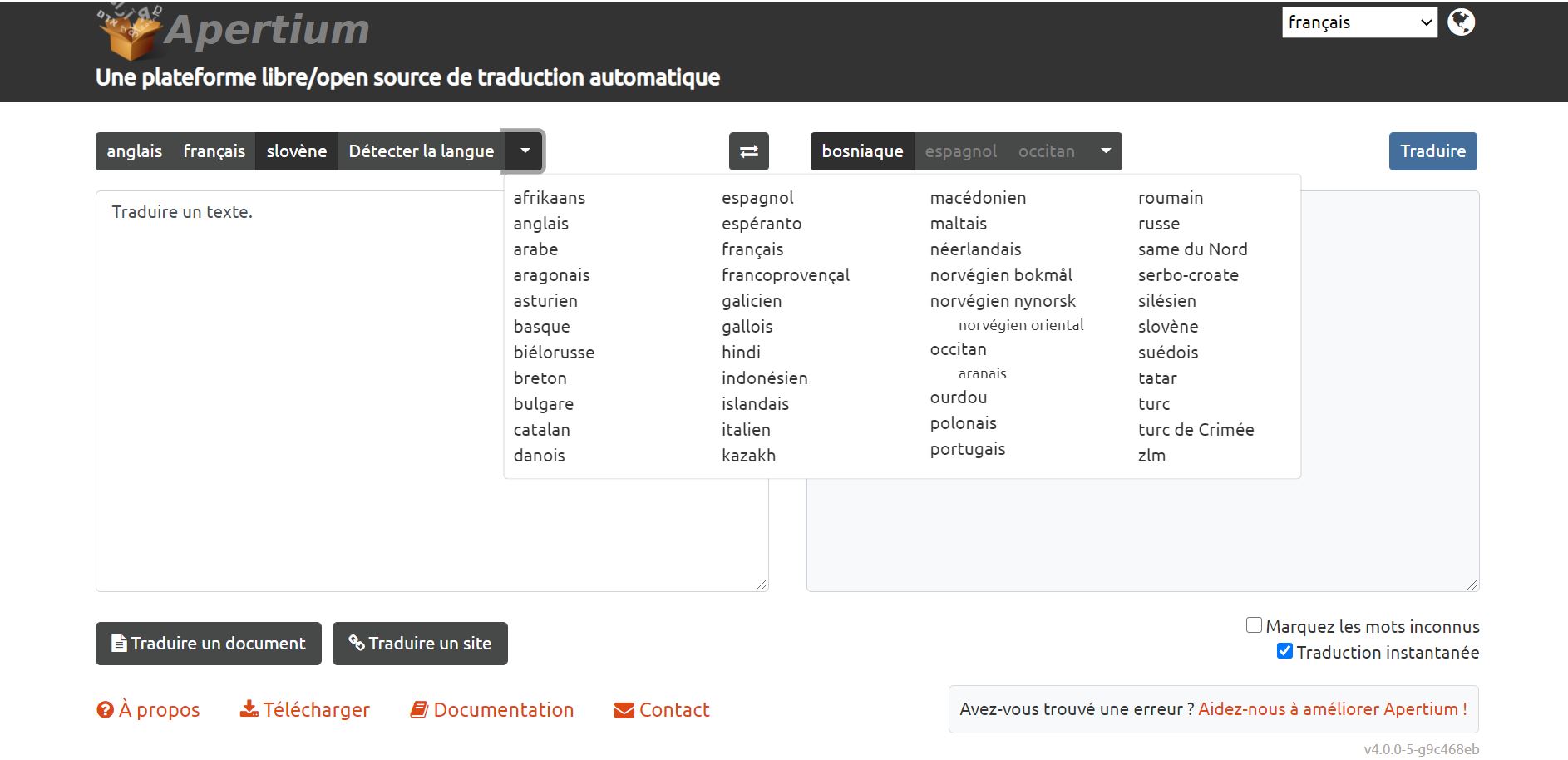Select occitan target language tab
Image resolution: width=1568 pixels, height=760 pixels.
pyautogui.click(x=1047, y=151)
